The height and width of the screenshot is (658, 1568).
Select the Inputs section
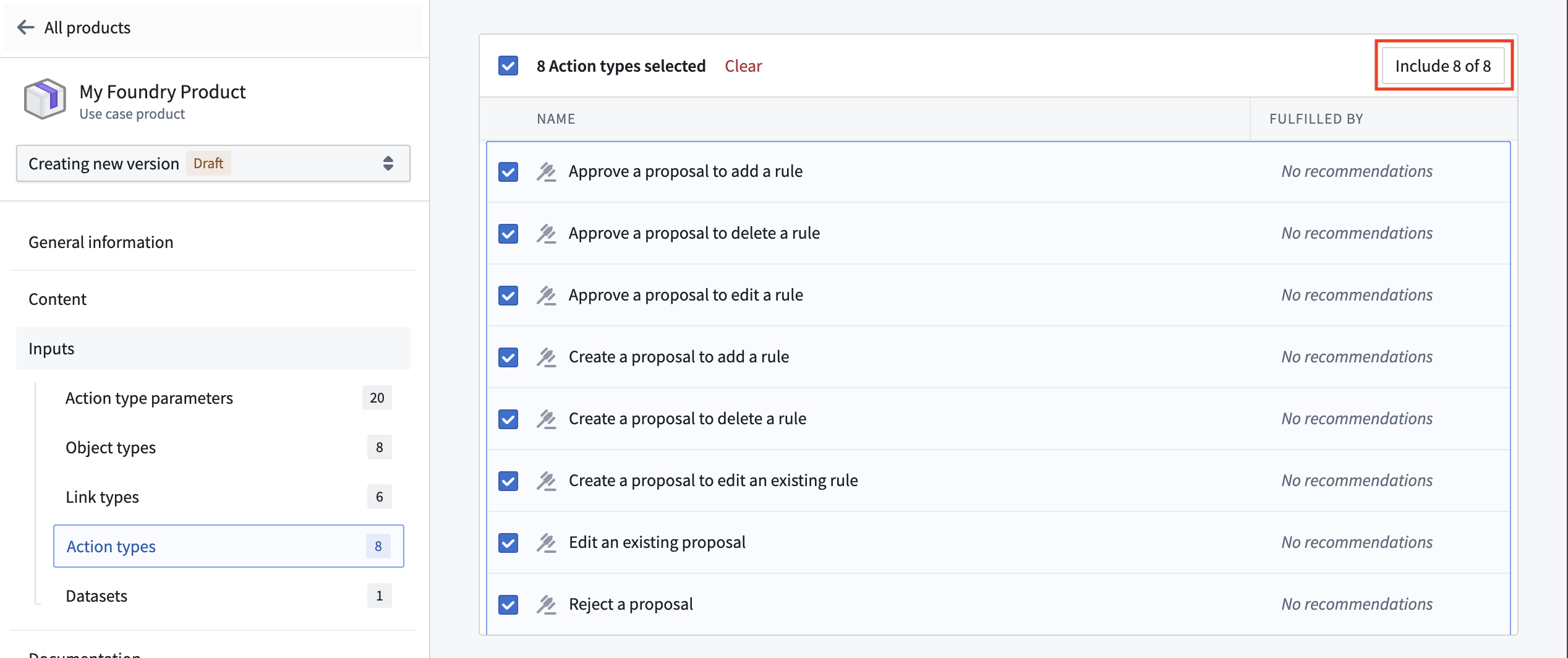(x=213, y=348)
